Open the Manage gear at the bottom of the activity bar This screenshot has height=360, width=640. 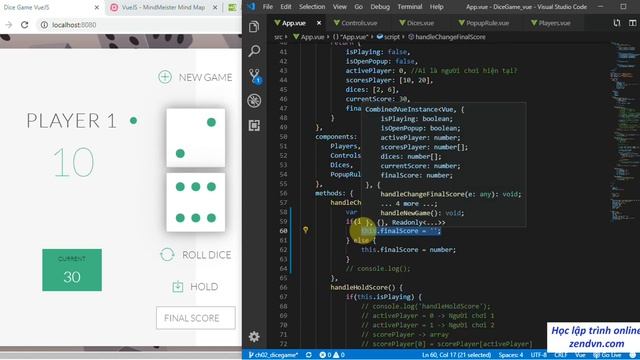click(x=254, y=337)
